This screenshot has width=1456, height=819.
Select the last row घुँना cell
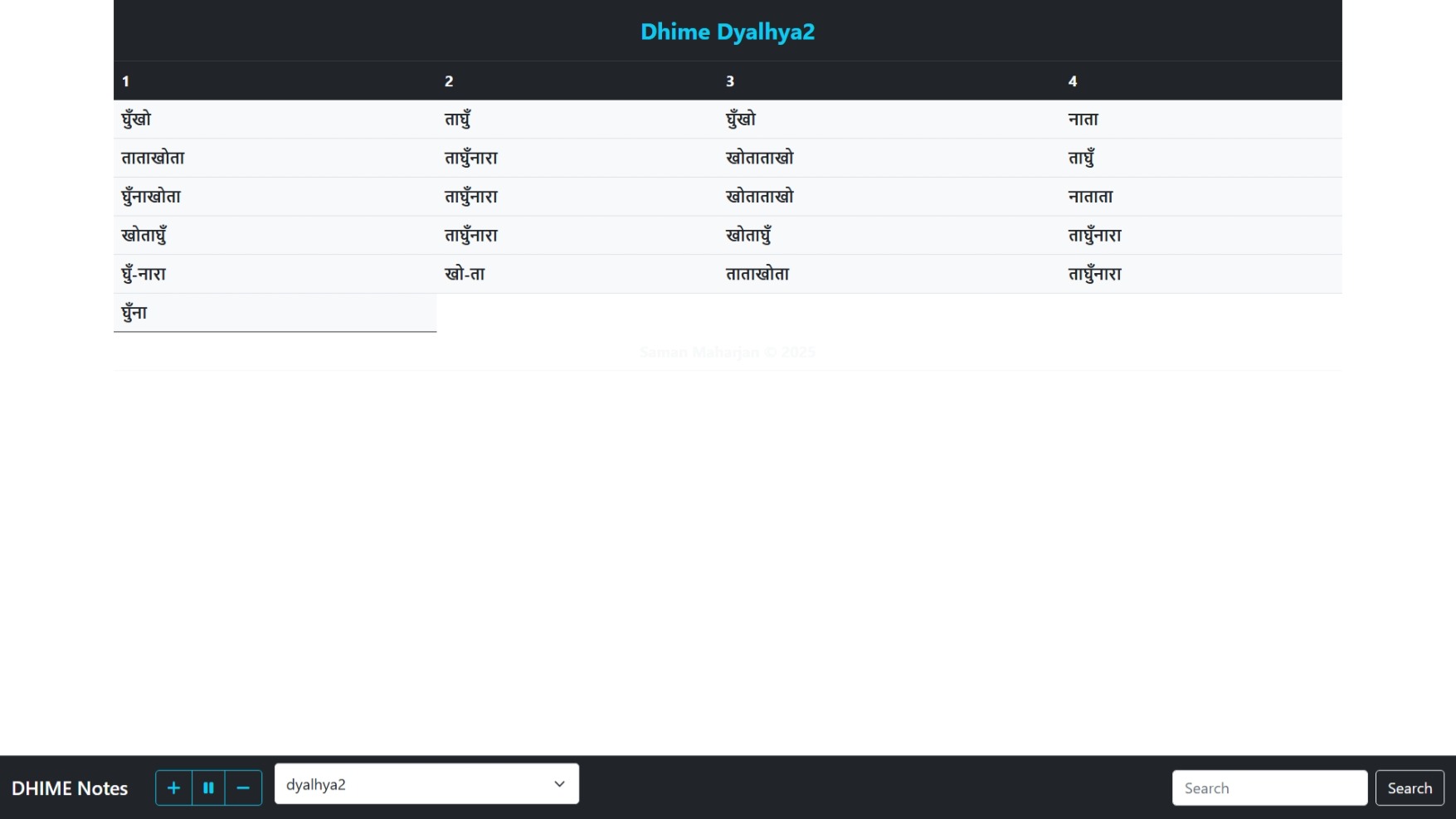(x=134, y=313)
